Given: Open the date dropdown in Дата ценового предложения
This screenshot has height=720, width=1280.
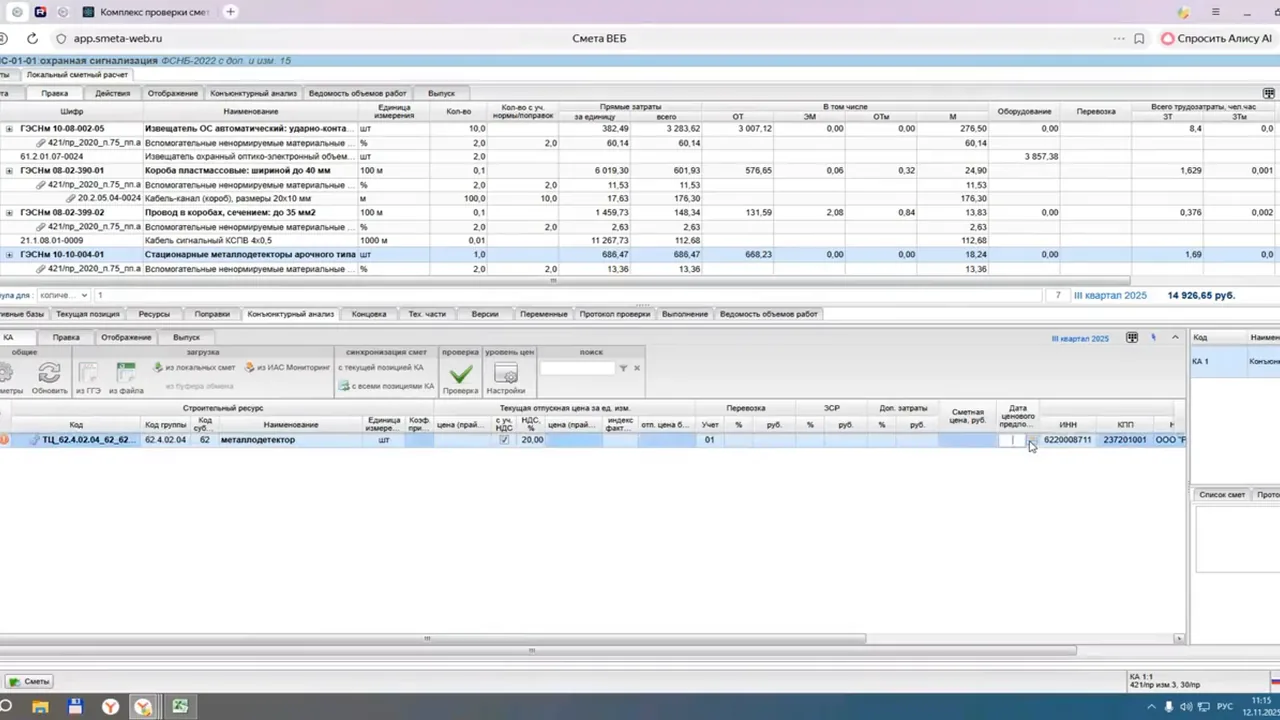Looking at the screenshot, I should coord(1030,441).
